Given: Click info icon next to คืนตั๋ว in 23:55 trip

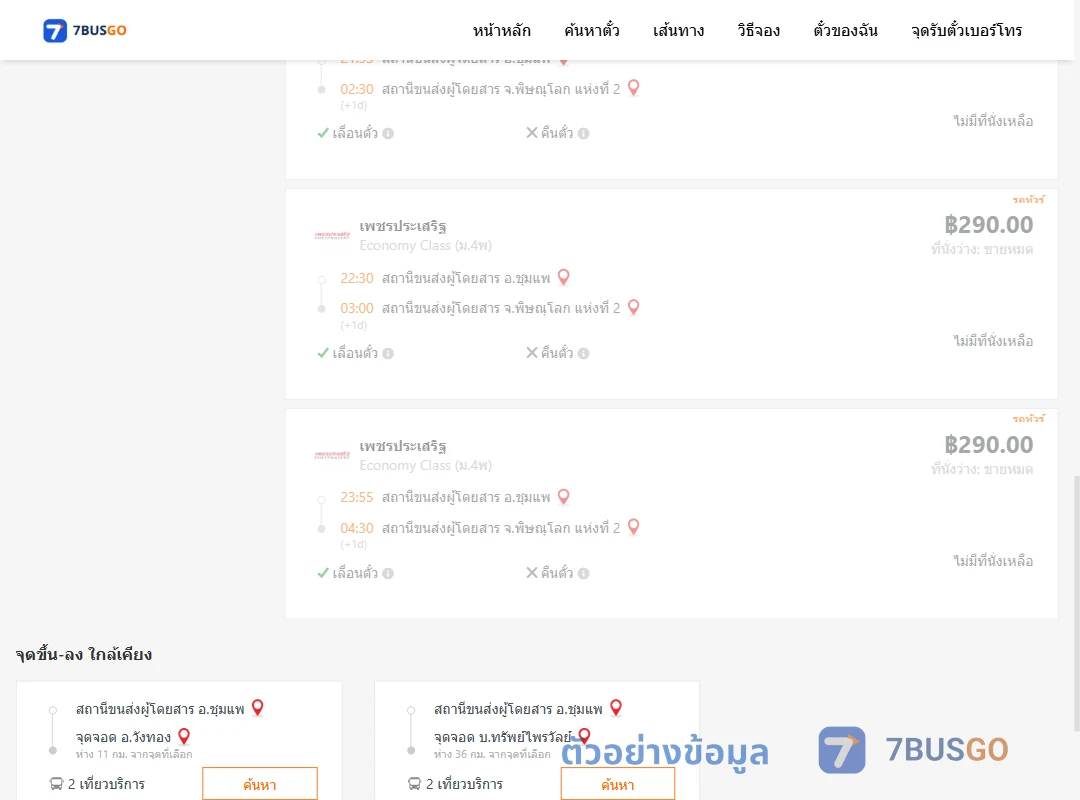Looking at the screenshot, I should click(583, 573).
